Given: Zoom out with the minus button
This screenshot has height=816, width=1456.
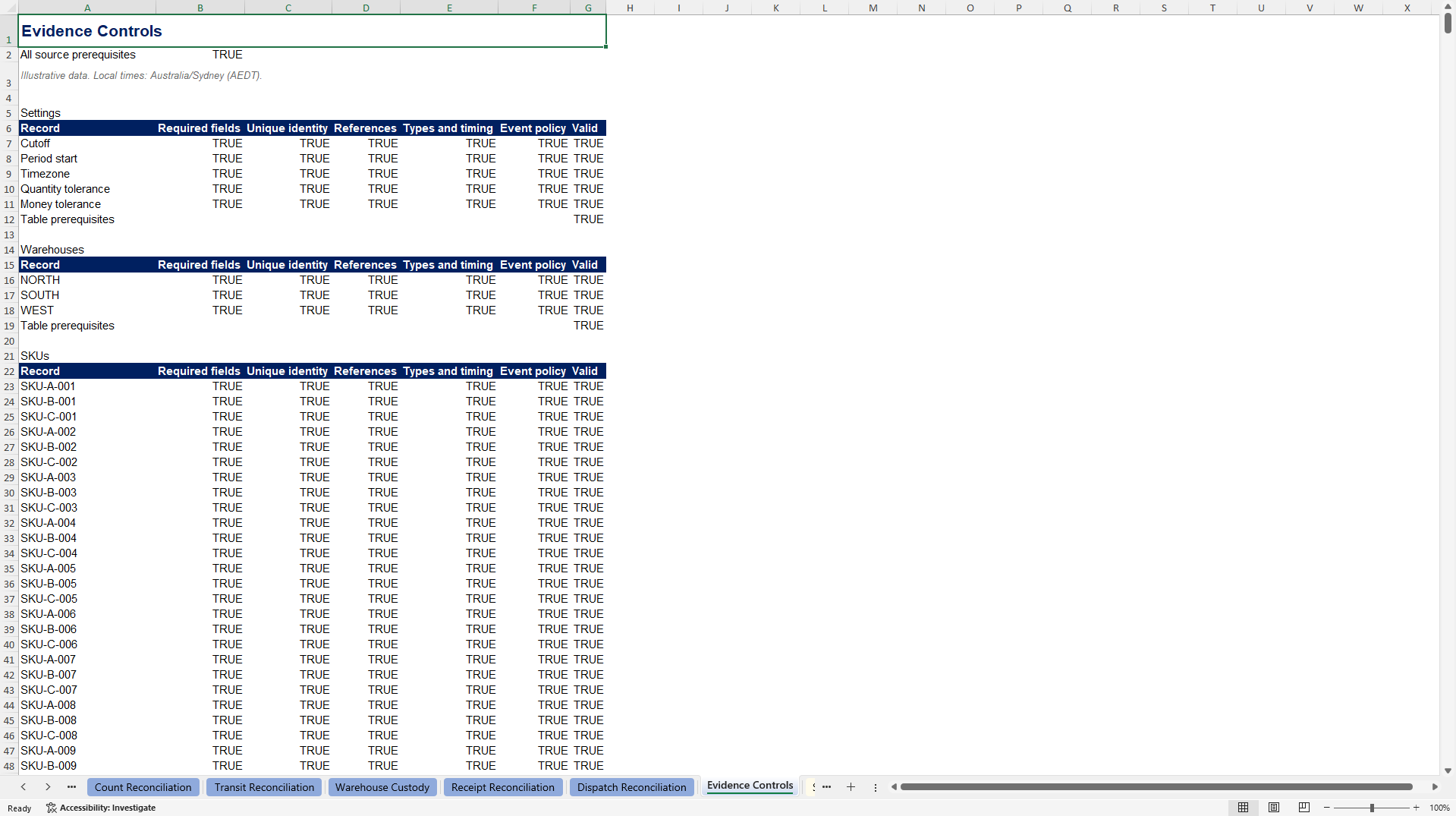Looking at the screenshot, I should tap(1326, 808).
